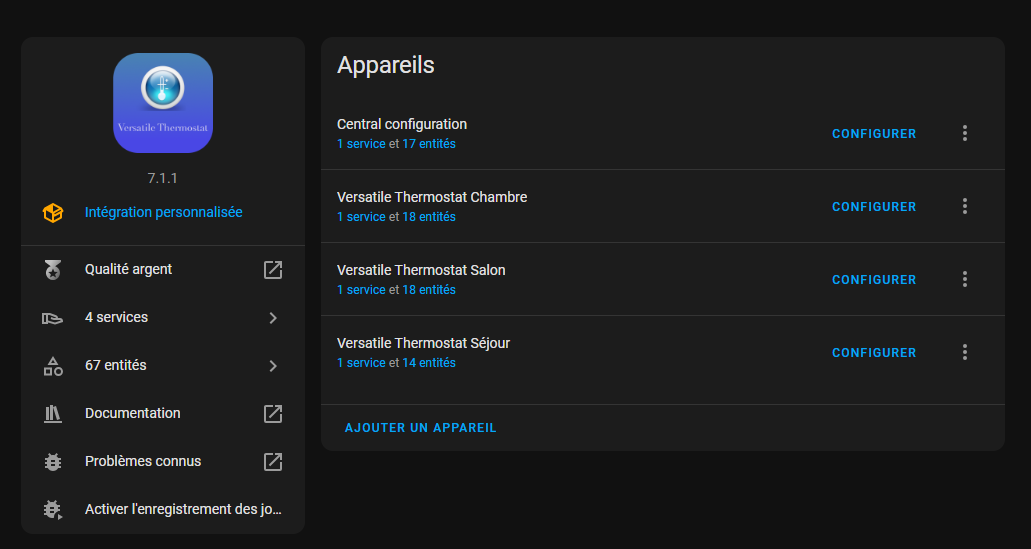The image size is (1031, 549).
Task: Configure the Central configuration device
Action: 874,133
